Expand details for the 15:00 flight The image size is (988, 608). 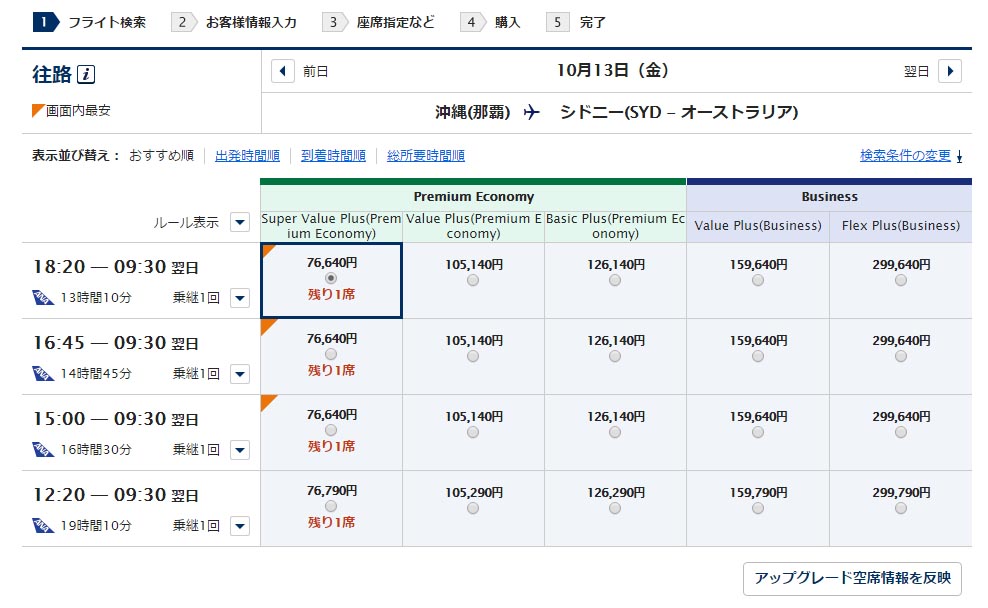(239, 450)
